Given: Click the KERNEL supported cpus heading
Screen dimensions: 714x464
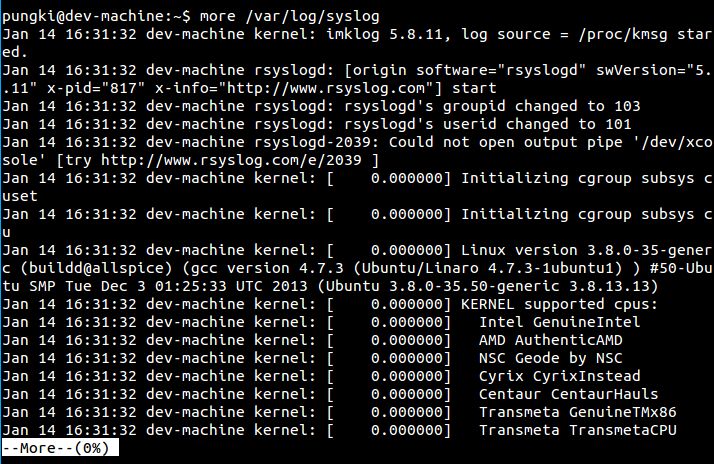Looking at the screenshot, I should click(559, 304).
